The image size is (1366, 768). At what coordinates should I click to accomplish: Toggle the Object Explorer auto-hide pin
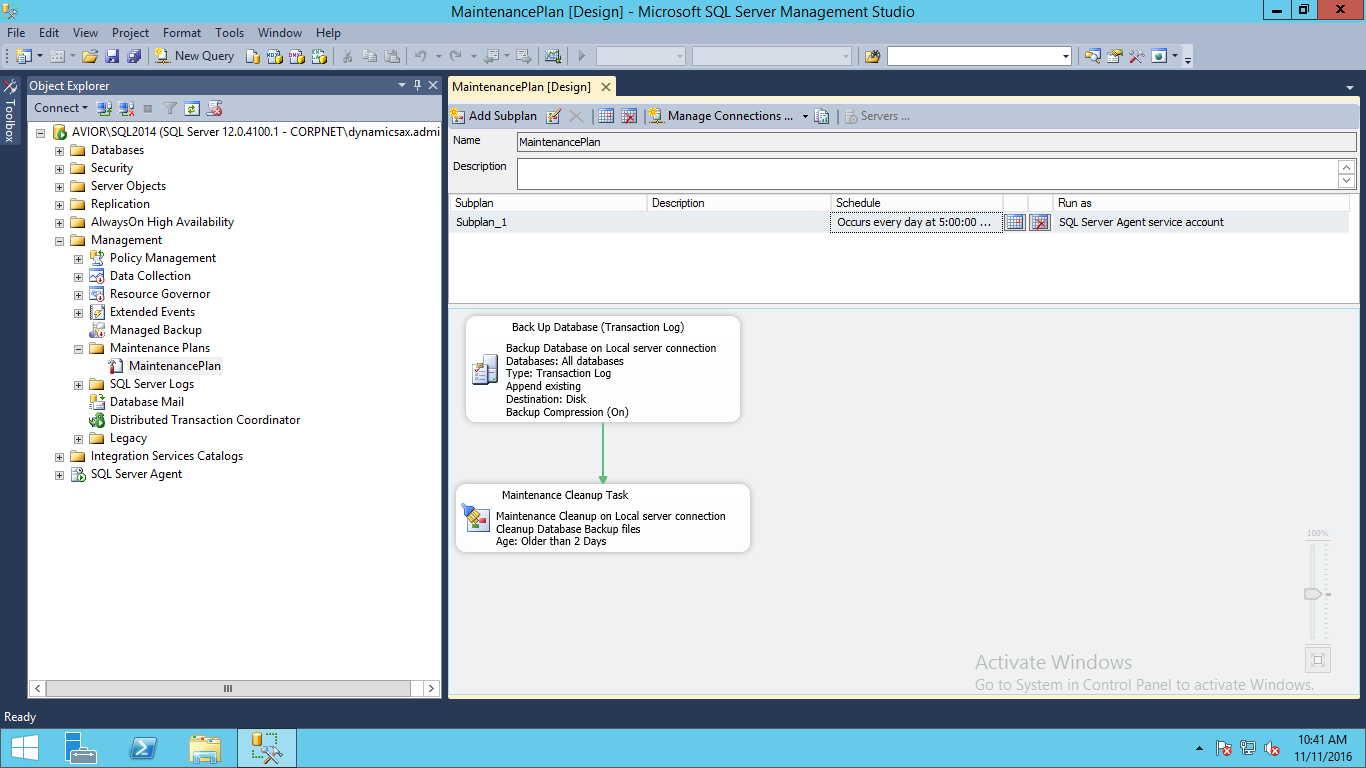coord(417,86)
